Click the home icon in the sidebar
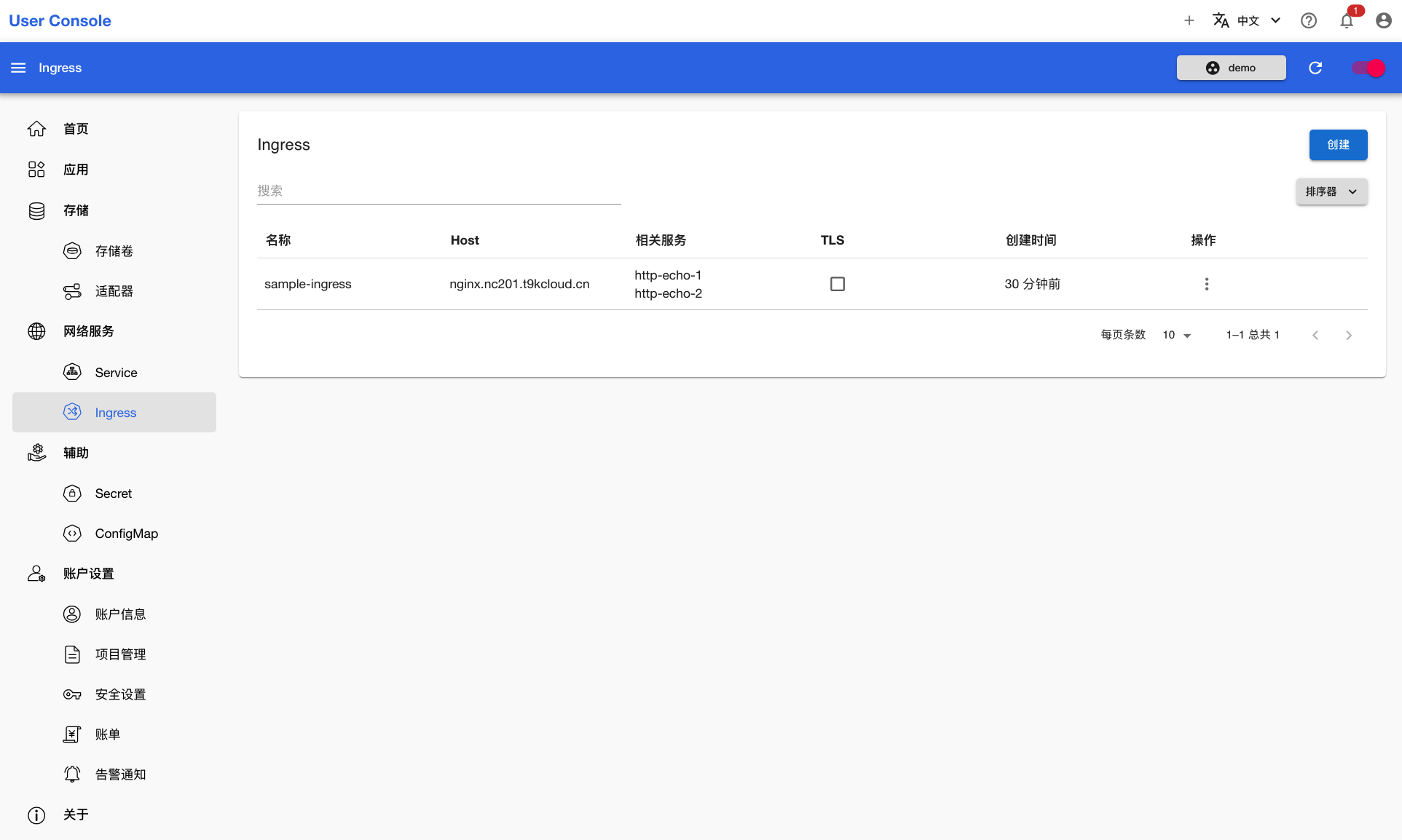Screen dimensions: 1402x840 point(36,129)
